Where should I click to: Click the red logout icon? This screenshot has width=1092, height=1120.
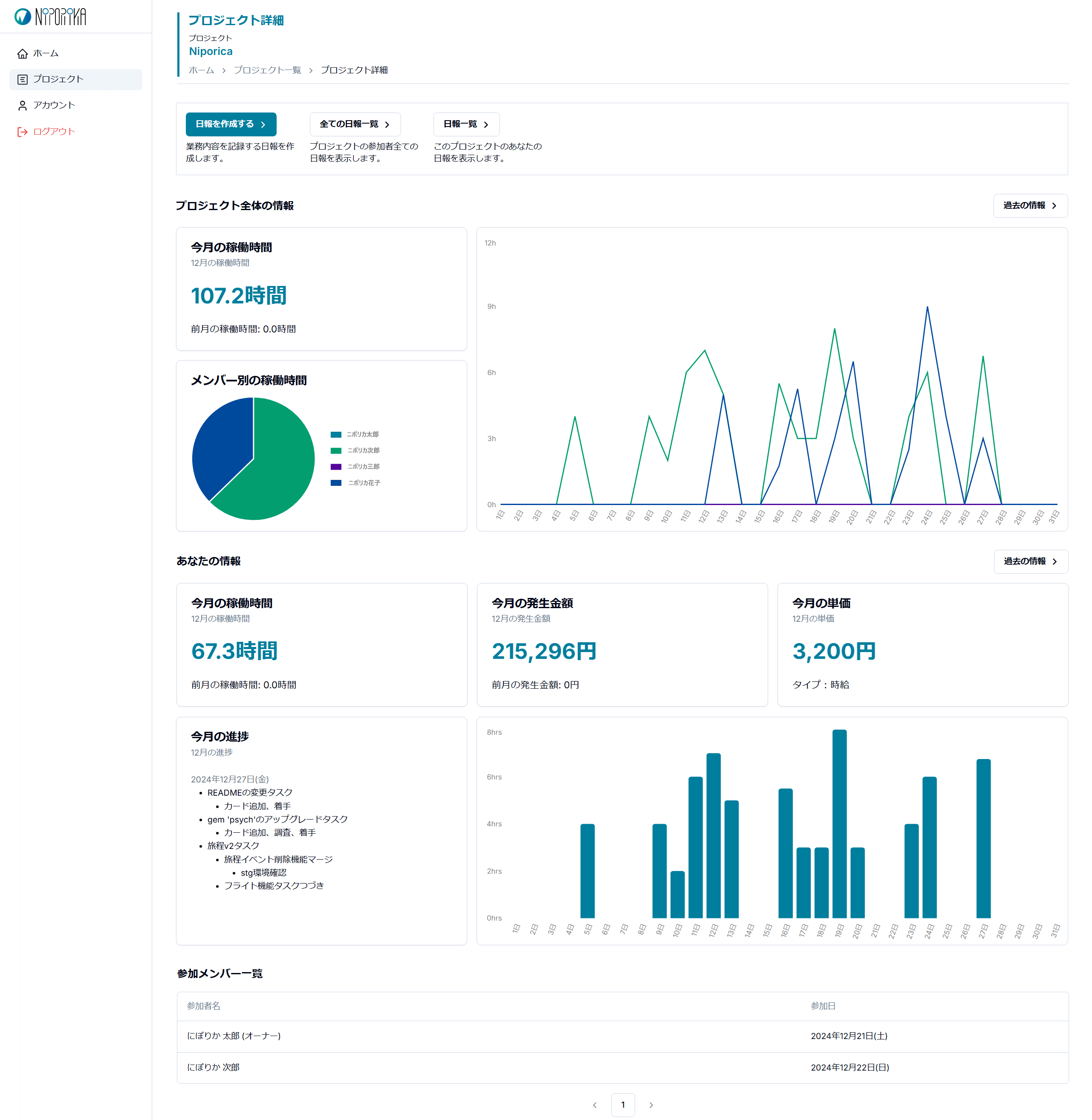22,132
